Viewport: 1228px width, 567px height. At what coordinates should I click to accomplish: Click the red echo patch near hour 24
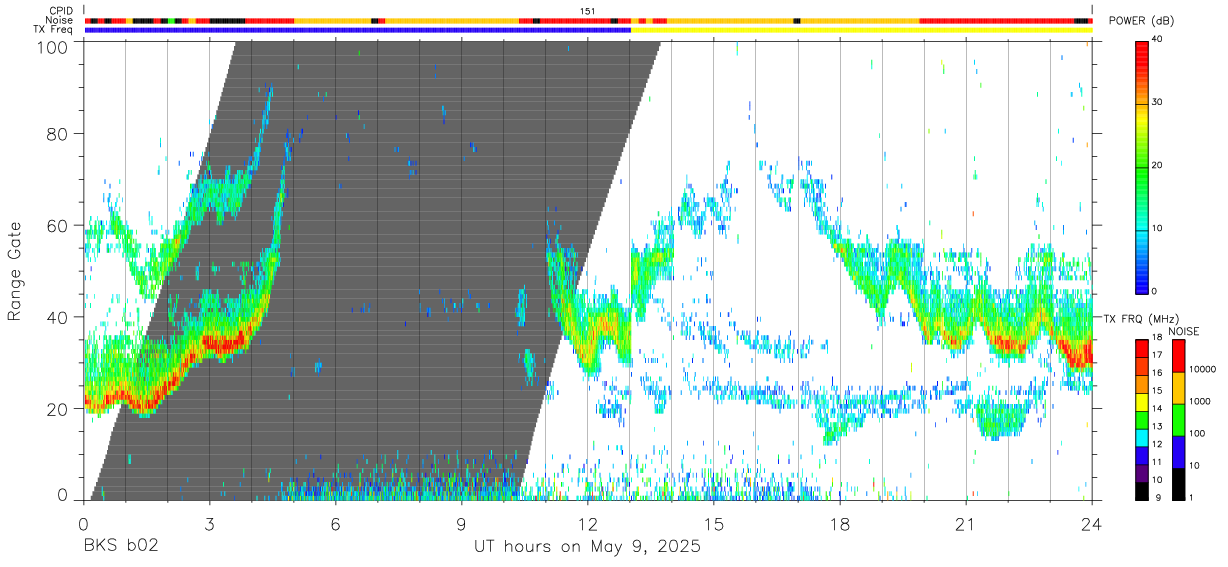pyautogui.click(x=1079, y=354)
